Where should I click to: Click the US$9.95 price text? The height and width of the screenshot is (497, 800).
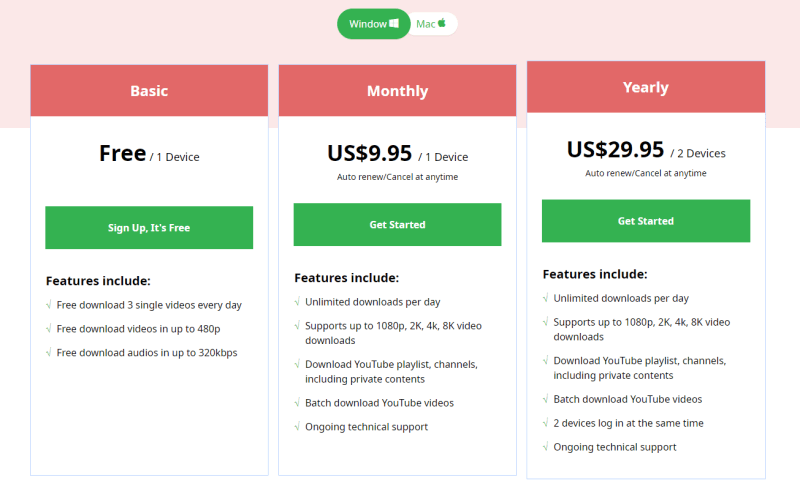(369, 154)
